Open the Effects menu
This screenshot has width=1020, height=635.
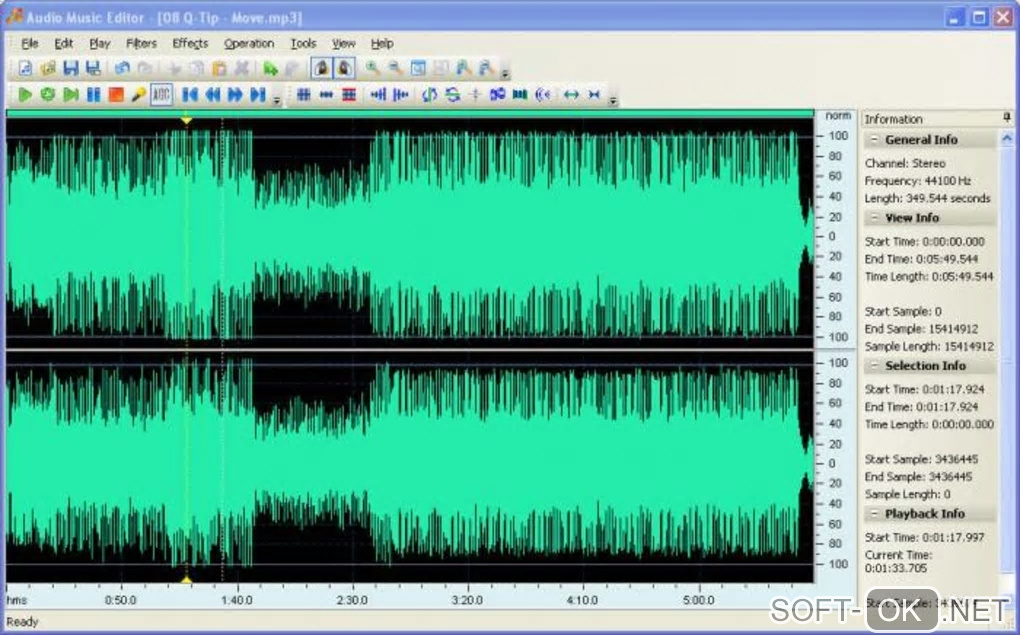[x=190, y=44]
